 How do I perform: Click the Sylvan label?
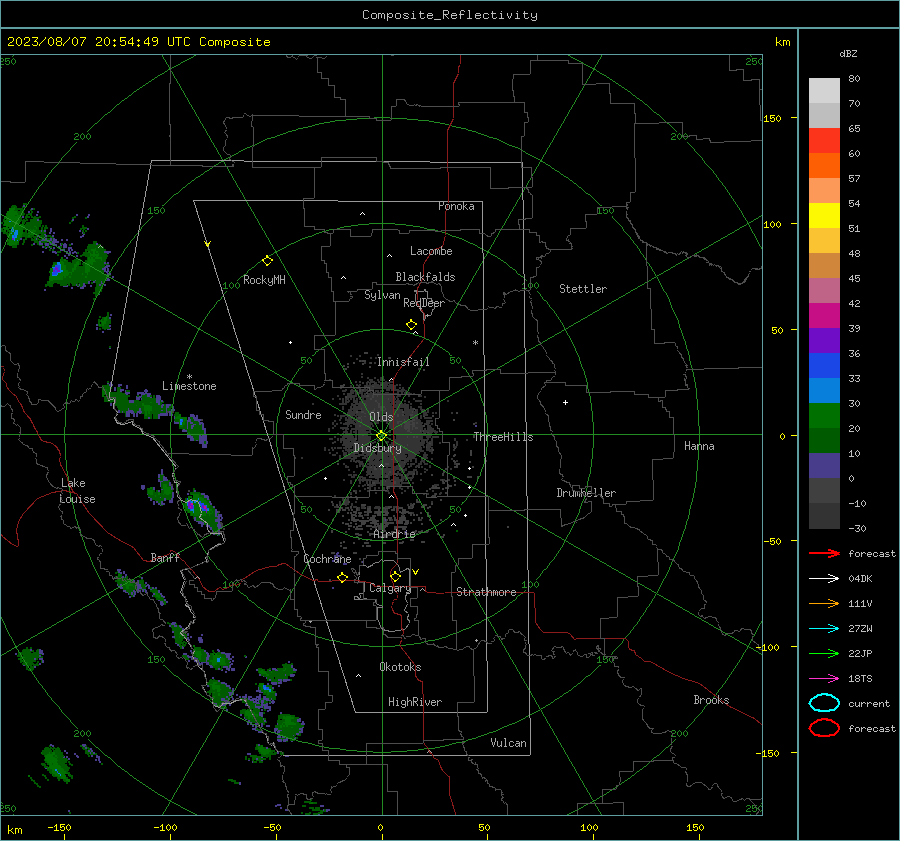(x=382, y=295)
